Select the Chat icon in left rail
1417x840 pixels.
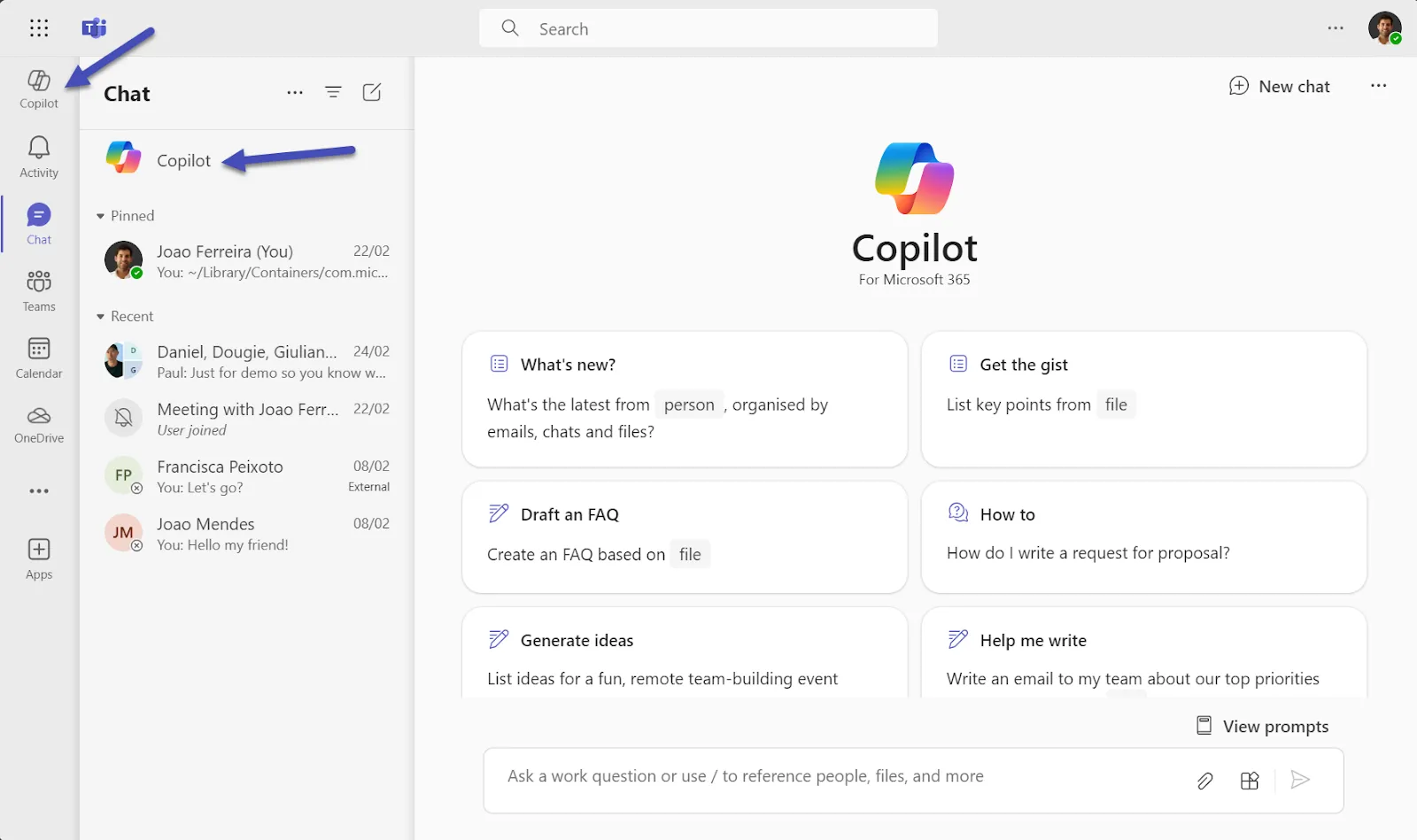(x=39, y=224)
